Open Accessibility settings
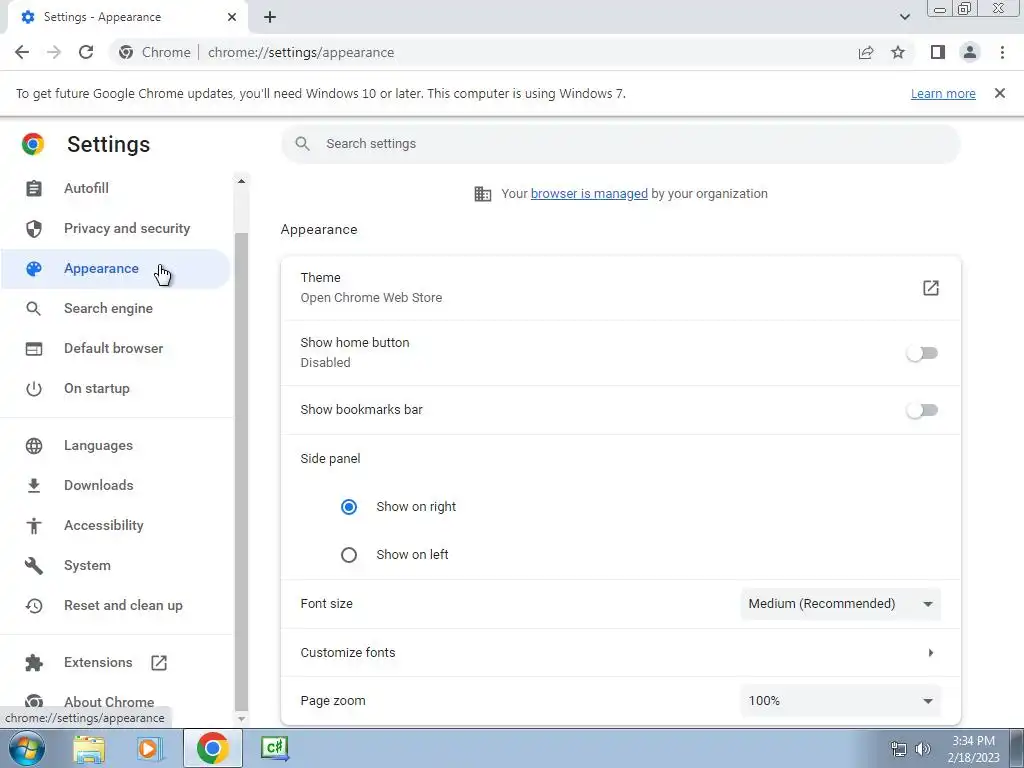 point(116,525)
